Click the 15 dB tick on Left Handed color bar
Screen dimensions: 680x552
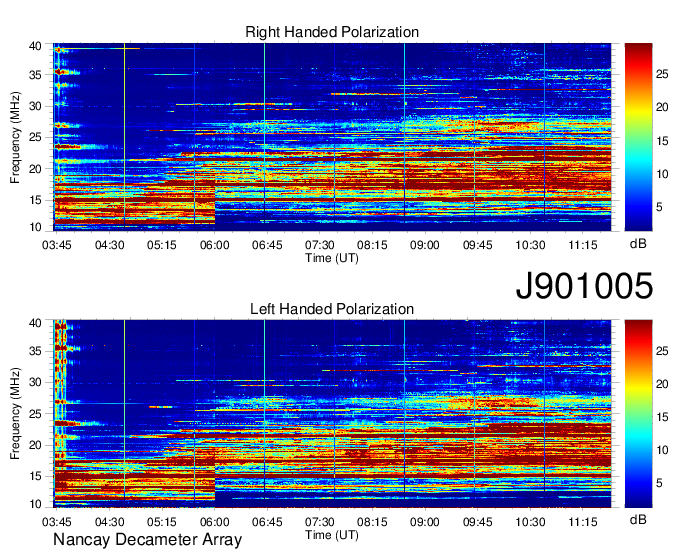click(662, 417)
